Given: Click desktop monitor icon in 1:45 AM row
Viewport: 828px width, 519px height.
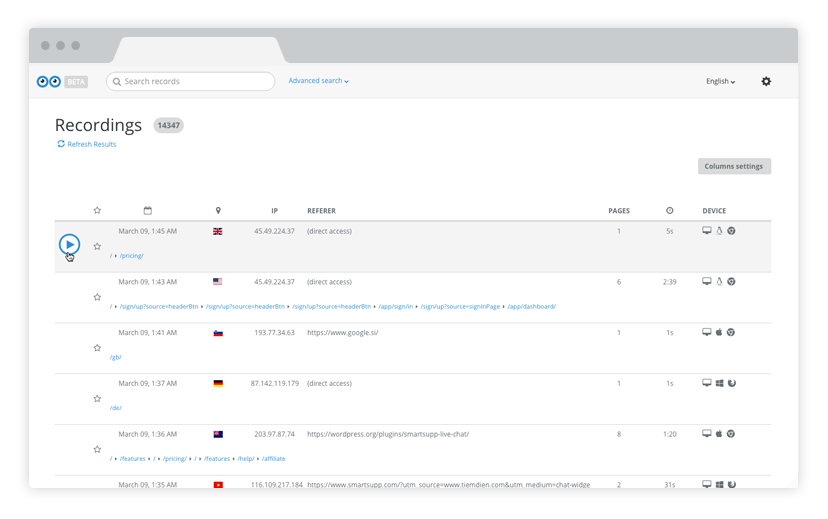Looking at the screenshot, I should click(707, 231).
